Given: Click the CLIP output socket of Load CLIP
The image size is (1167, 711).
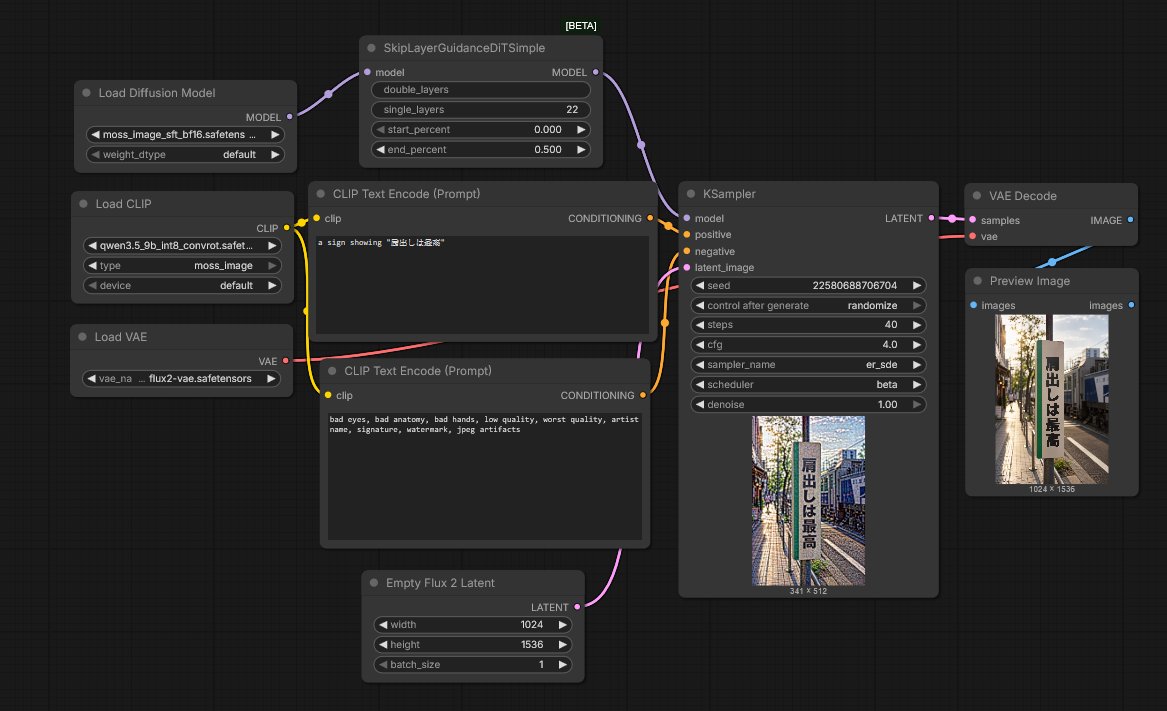Looking at the screenshot, I should tap(287, 228).
